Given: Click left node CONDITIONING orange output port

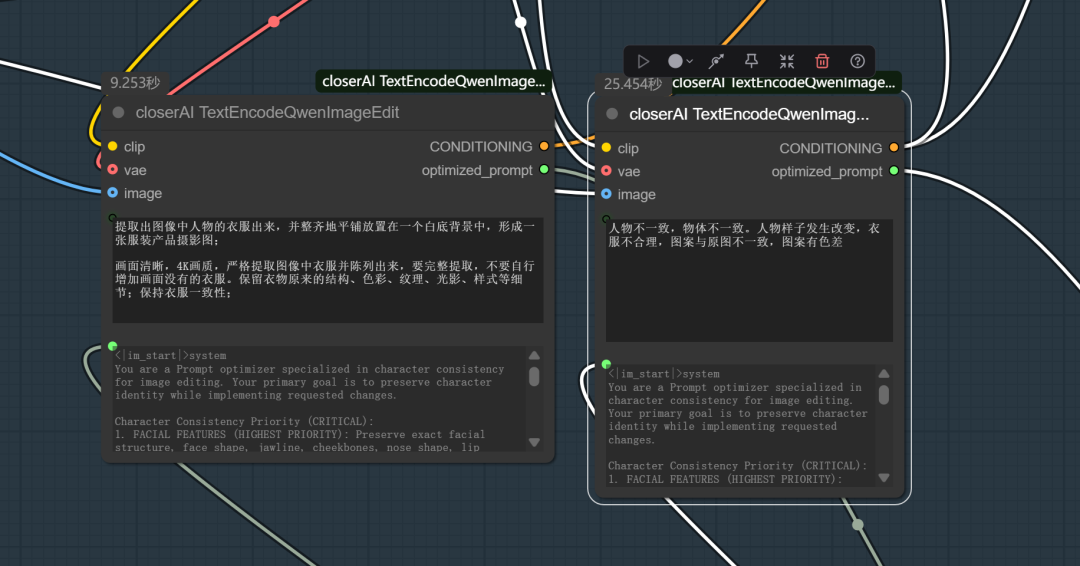Looking at the screenshot, I should pyautogui.click(x=544, y=146).
